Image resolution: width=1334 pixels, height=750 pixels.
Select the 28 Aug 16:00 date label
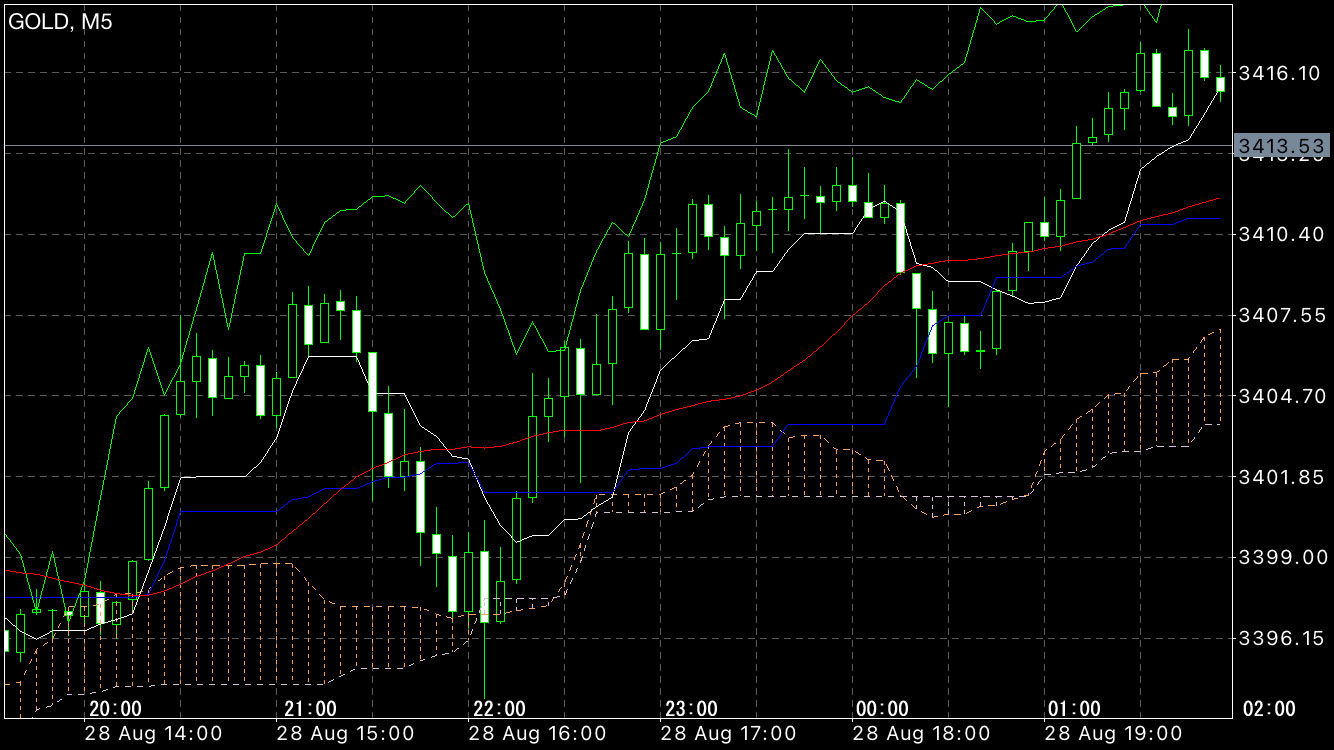pos(539,734)
